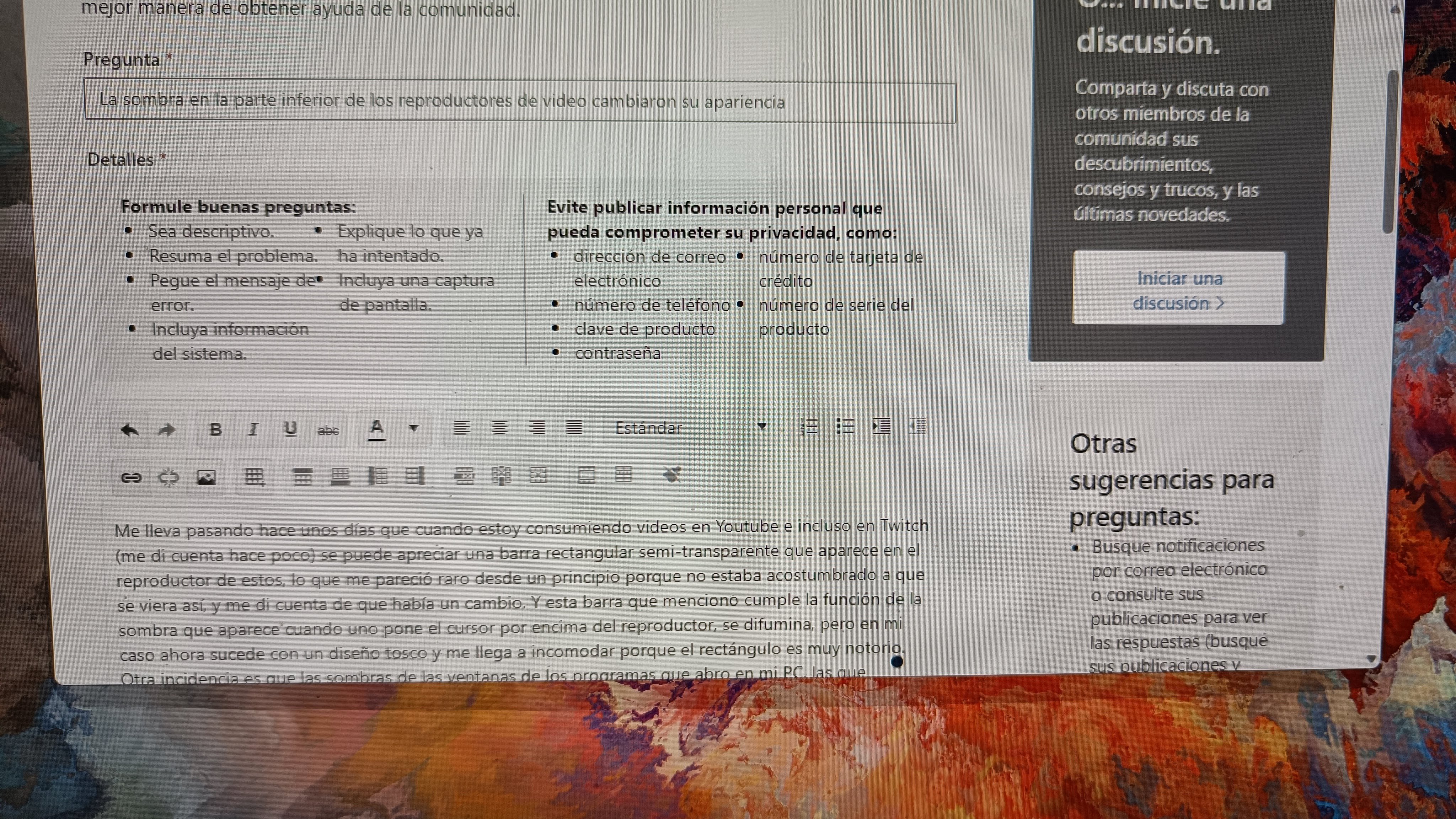
Task: Insert a hyperlink with the link icon
Action: [131, 478]
